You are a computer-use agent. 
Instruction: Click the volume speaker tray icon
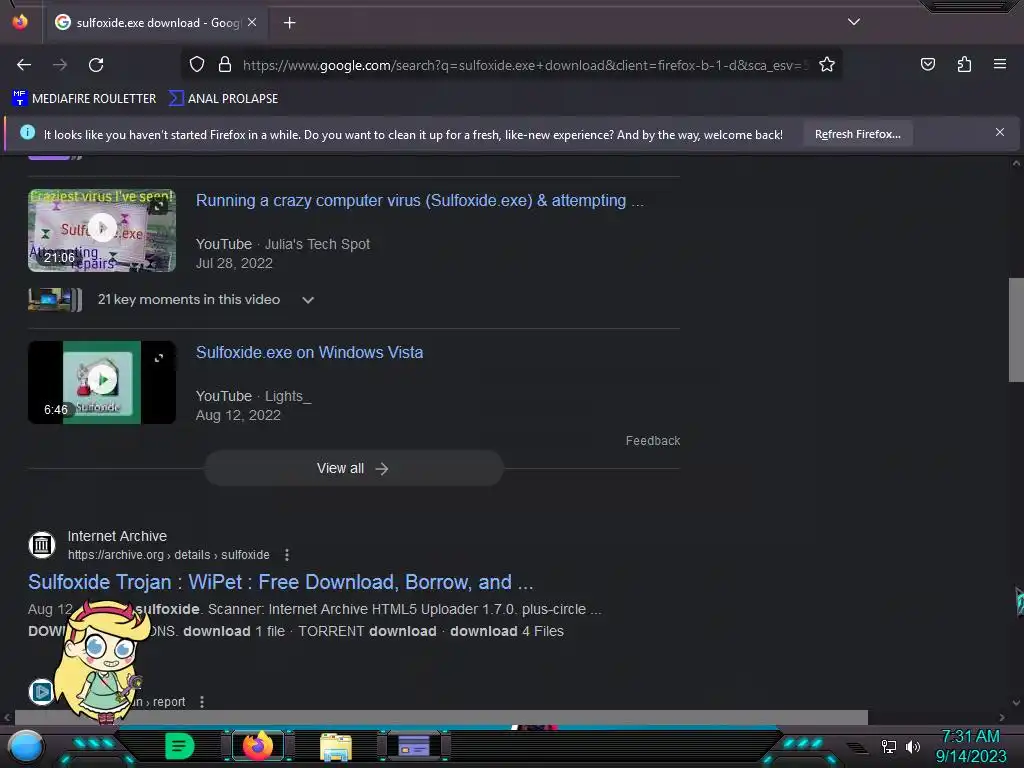[x=913, y=746]
